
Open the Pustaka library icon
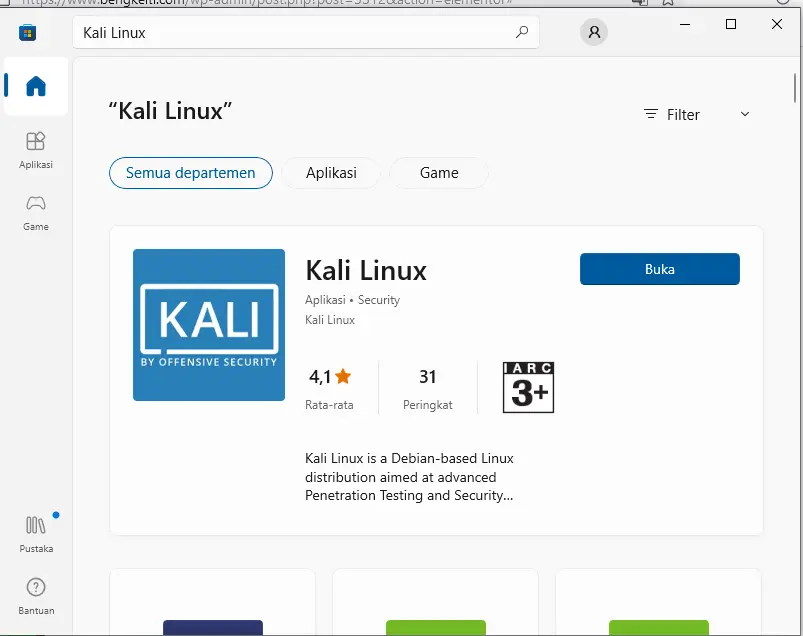36,535
